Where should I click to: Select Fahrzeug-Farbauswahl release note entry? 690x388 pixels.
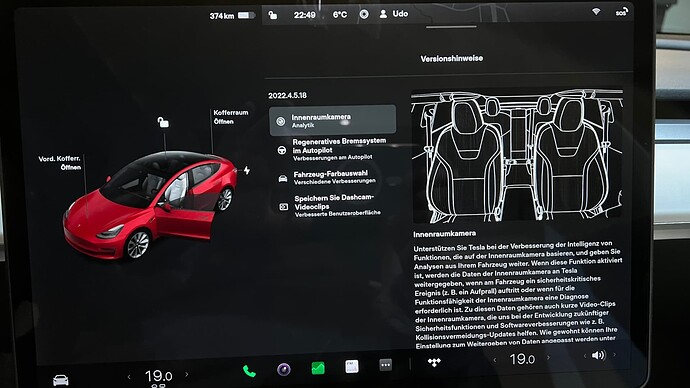[x=333, y=177]
